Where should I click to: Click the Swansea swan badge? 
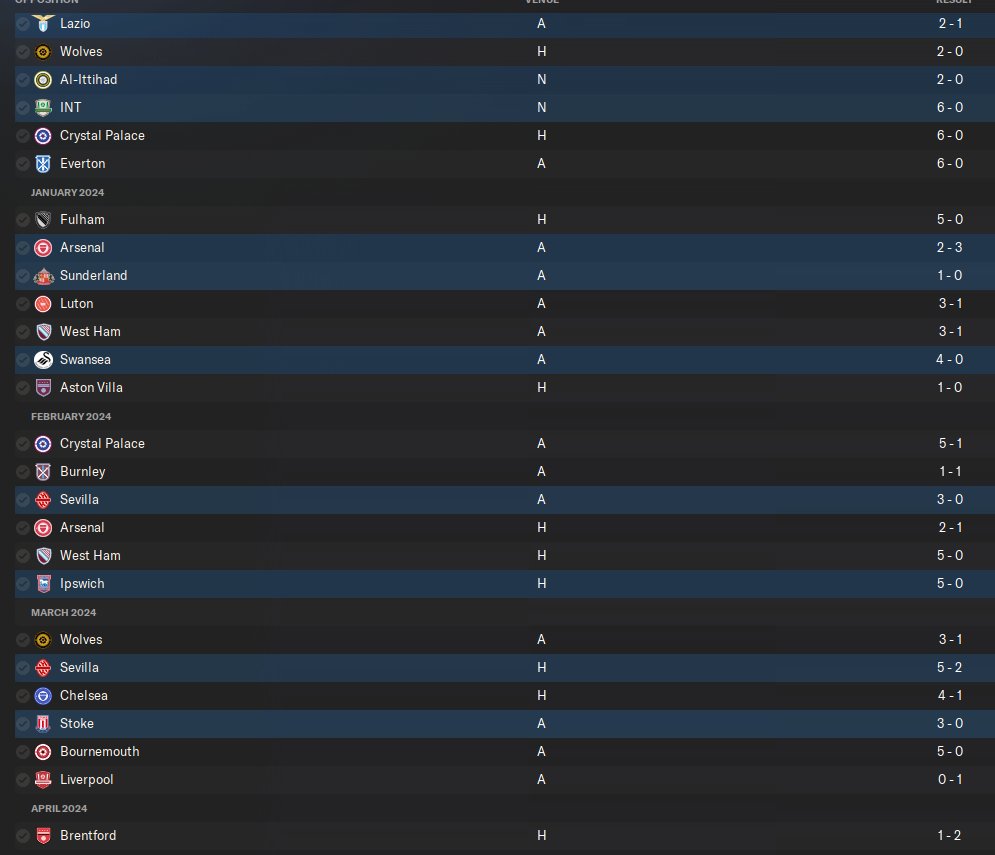click(x=43, y=360)
